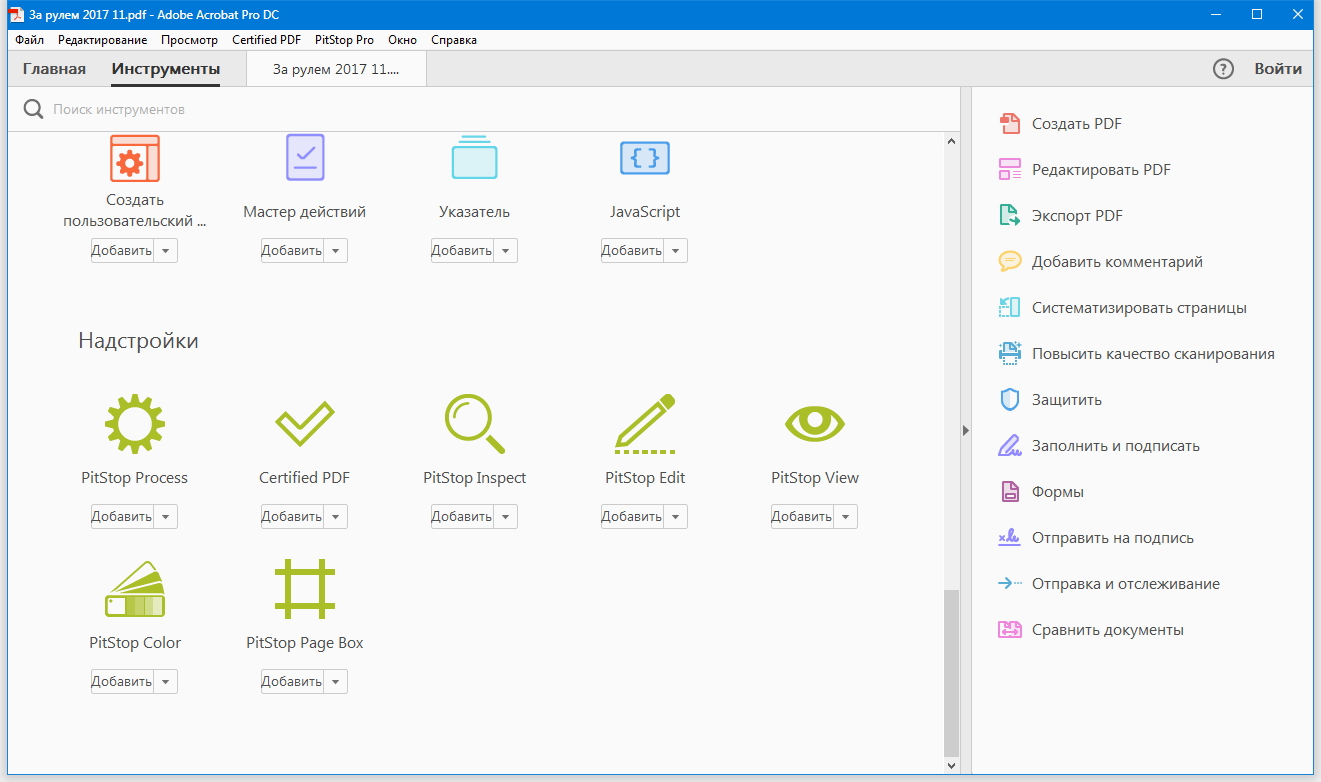Expand dropdown arrow under PitStop Inspect

505,517
